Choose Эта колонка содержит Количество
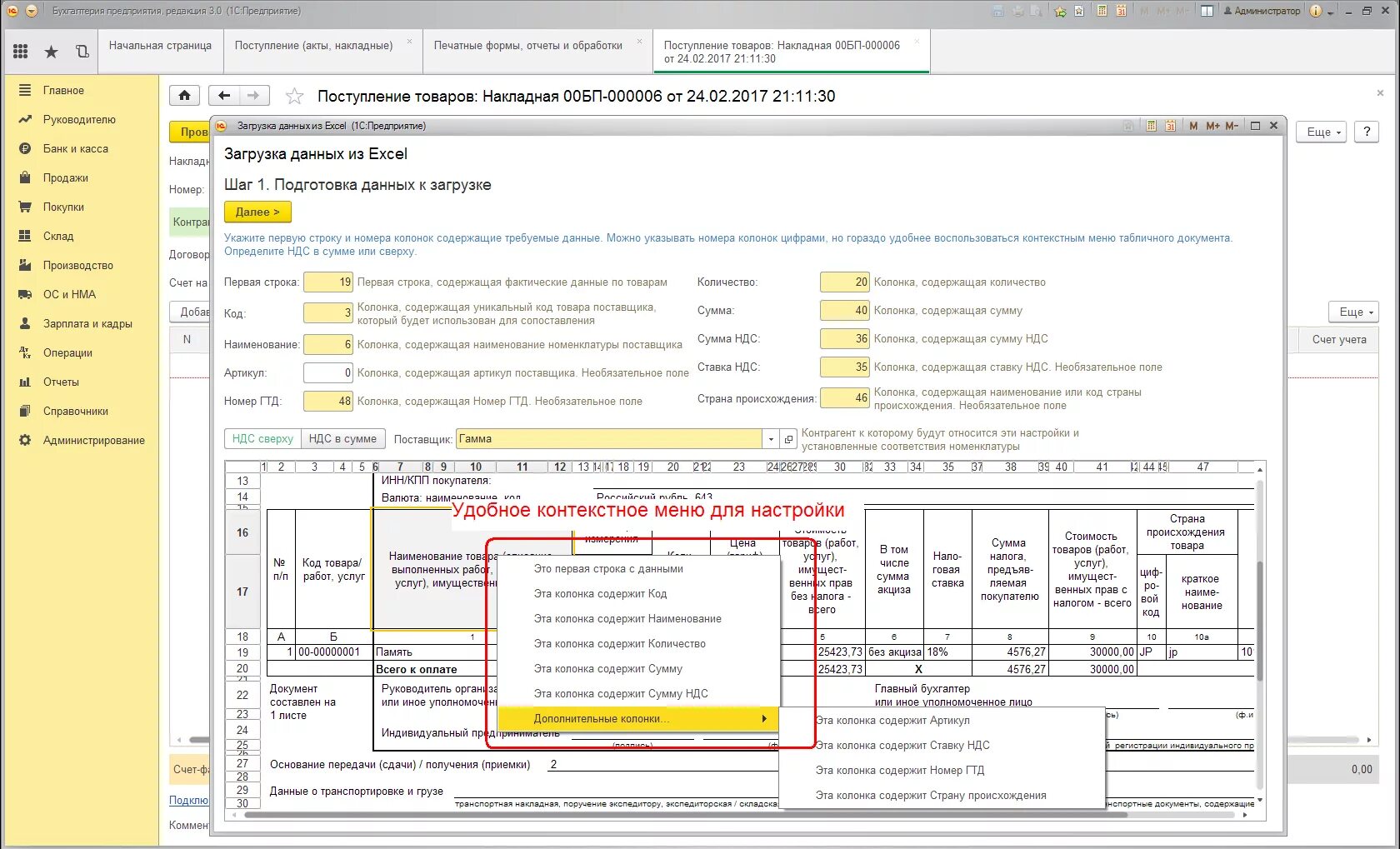Viewport: 1400px width, 849px height. coord(619,643)
